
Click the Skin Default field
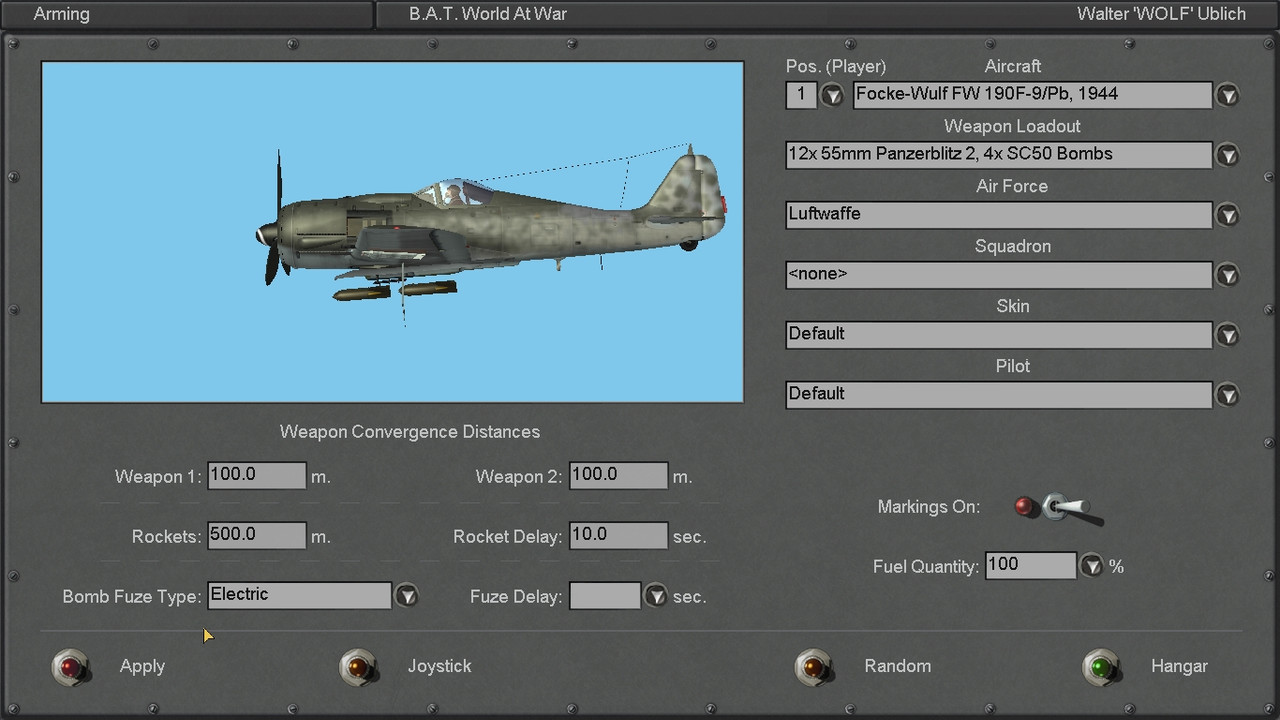(x=999, y=335)
